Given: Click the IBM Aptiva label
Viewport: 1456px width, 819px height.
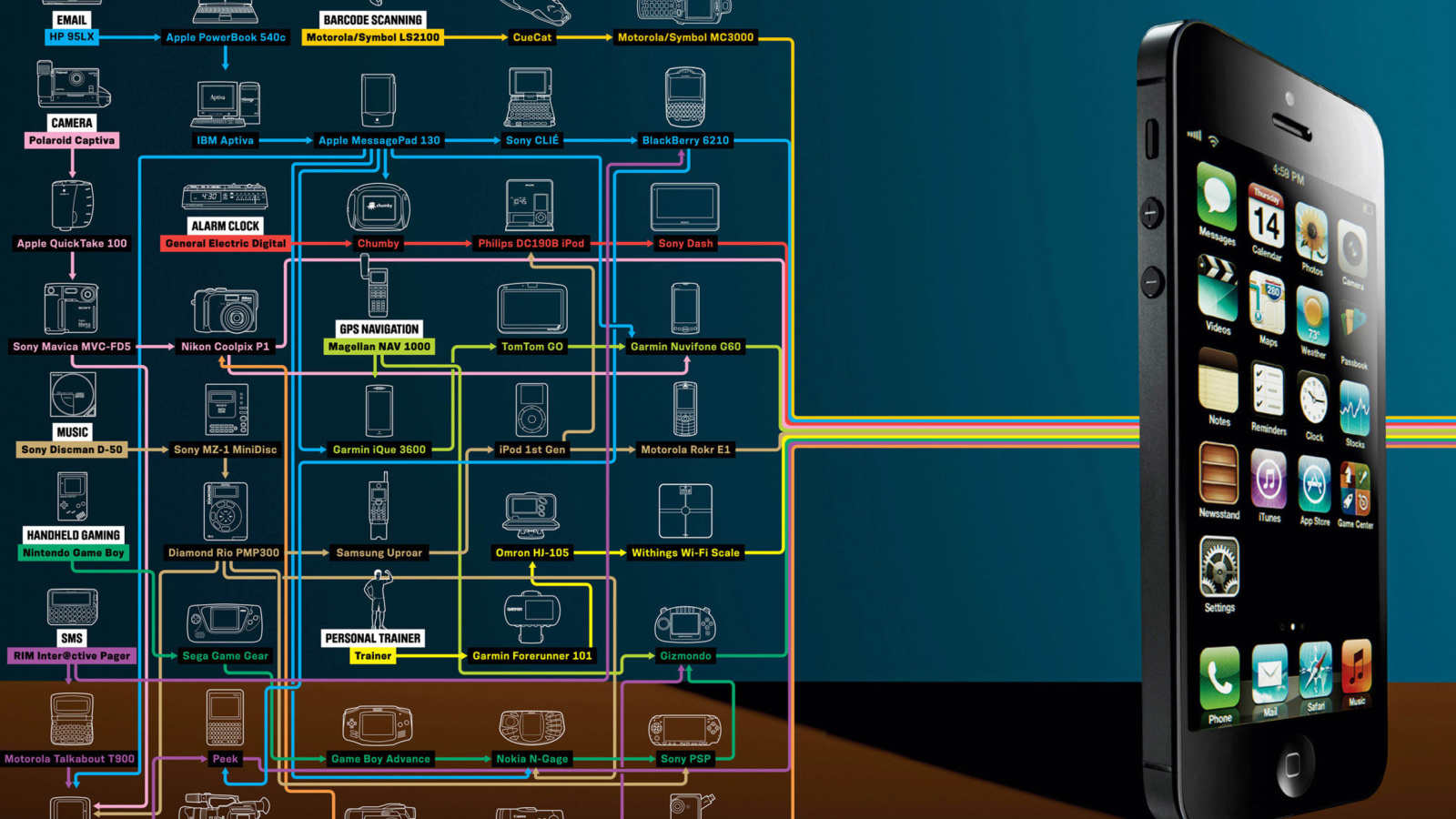Looking at the screenshot, I should 226,140.
